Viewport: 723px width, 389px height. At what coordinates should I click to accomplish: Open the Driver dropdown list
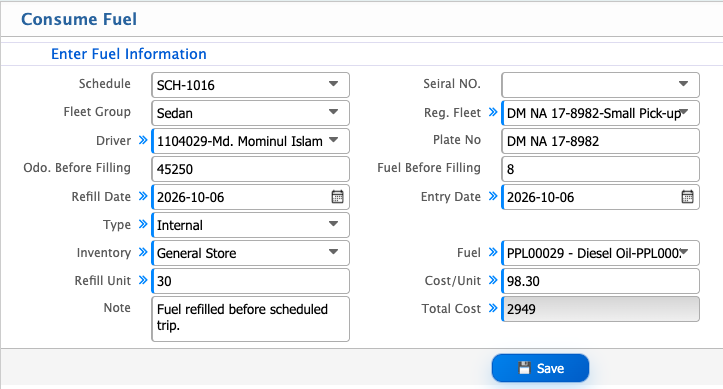(x=250, y=141)
